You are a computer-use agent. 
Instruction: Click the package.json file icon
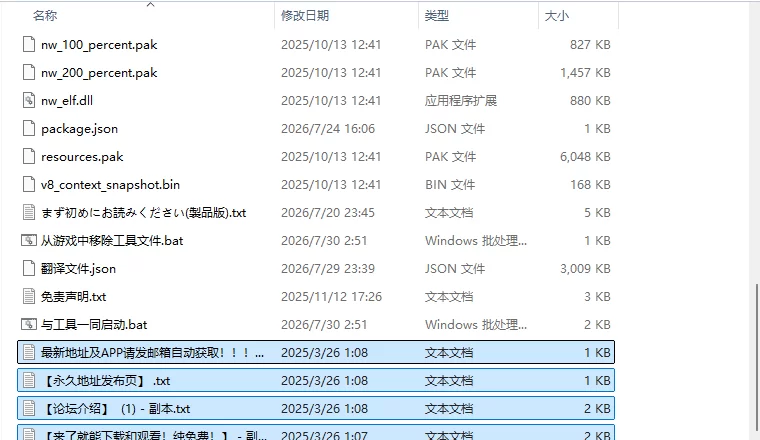click(29, 129)
